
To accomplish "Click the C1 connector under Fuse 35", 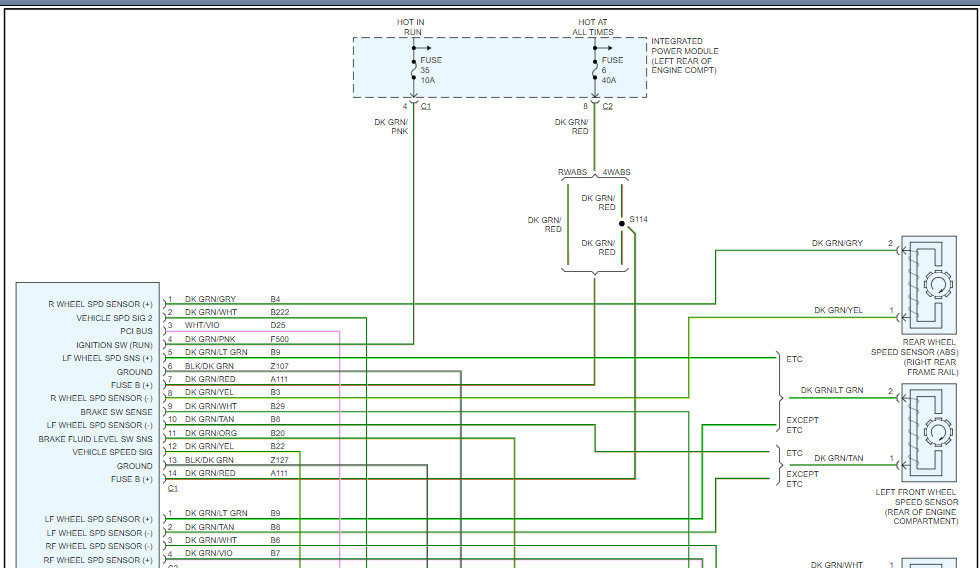I will [425, 105].
